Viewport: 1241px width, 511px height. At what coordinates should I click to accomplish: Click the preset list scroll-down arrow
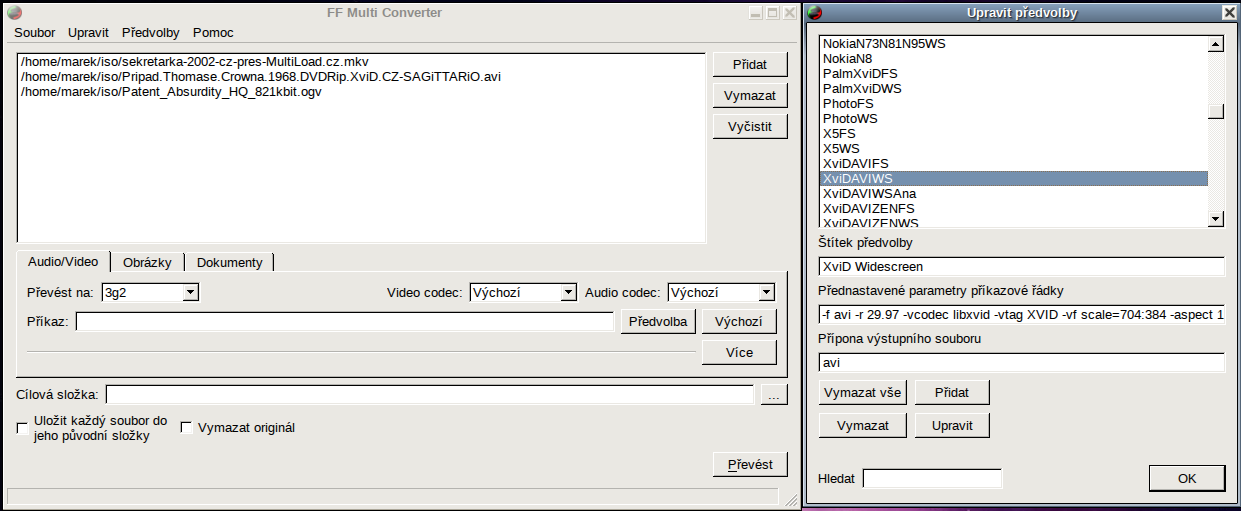[1216, 219]
